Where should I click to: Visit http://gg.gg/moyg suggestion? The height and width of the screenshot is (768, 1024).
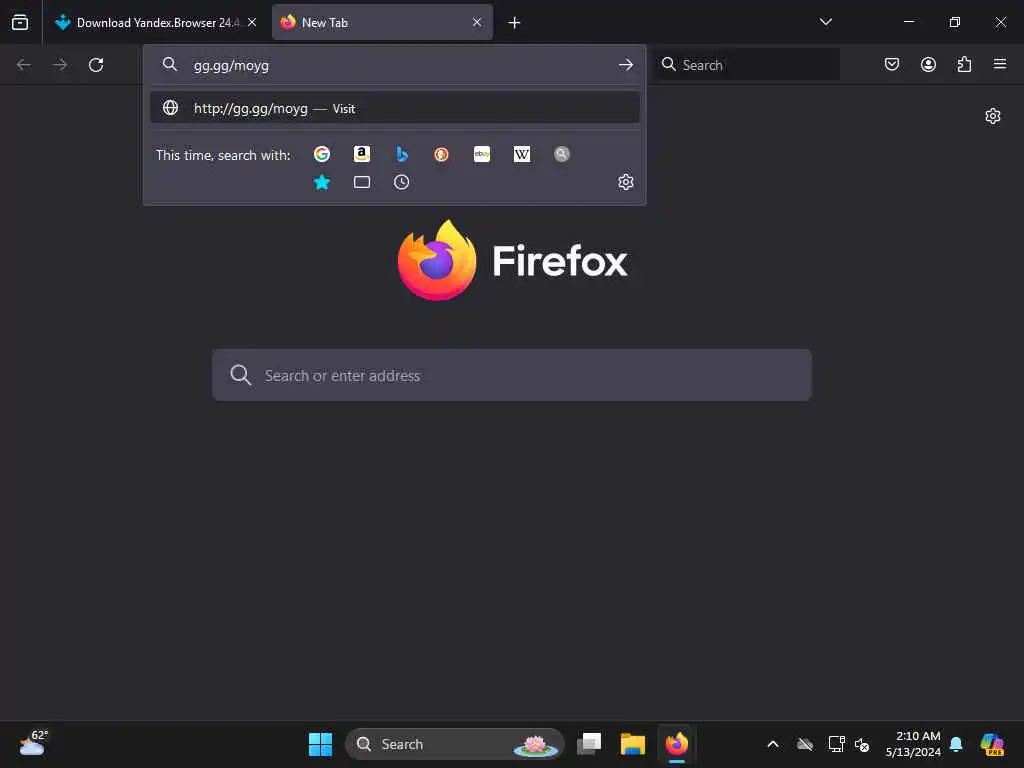pyautogui.click(x=394, y=108)
